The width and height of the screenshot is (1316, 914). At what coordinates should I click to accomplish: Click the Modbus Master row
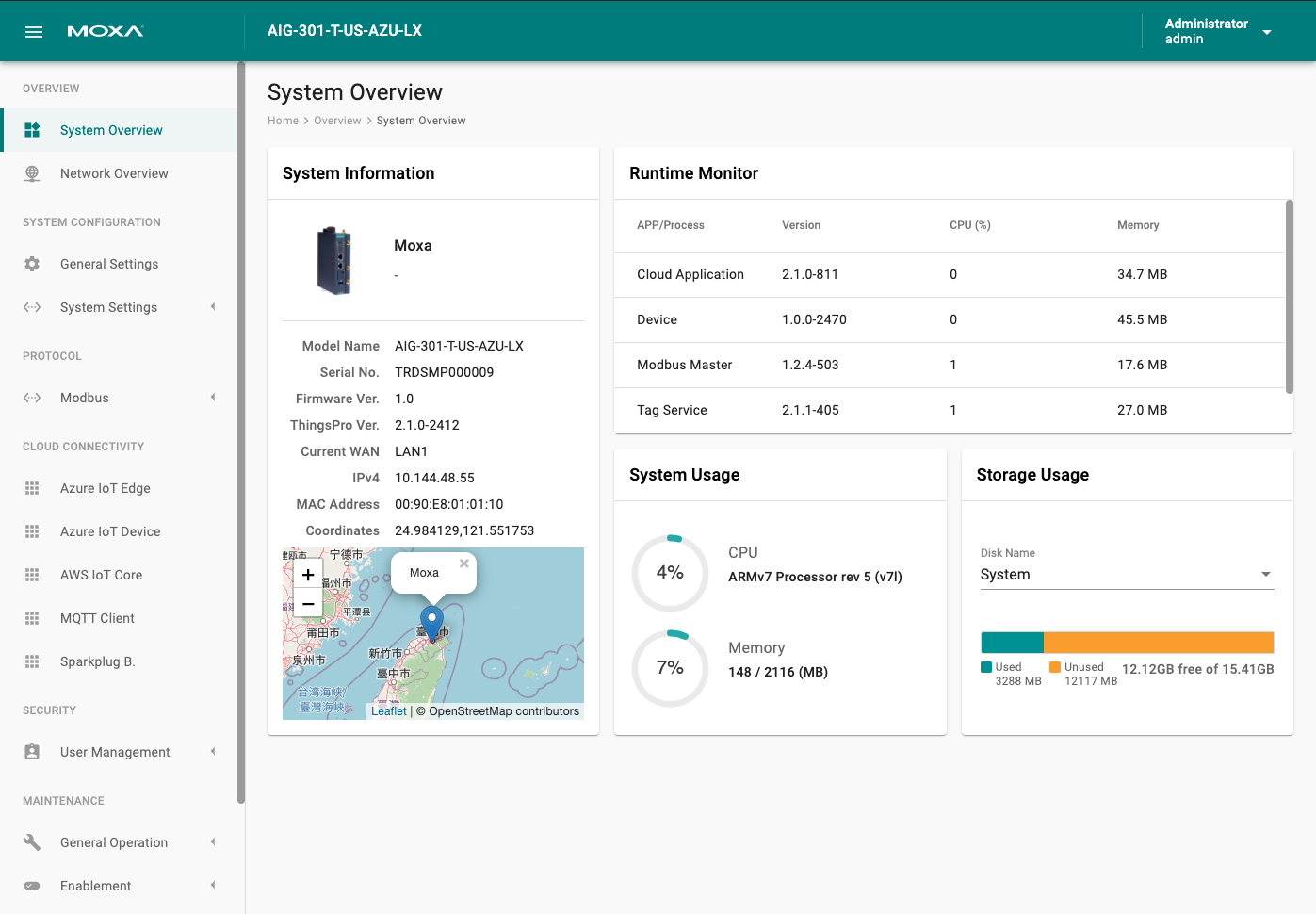950,365
